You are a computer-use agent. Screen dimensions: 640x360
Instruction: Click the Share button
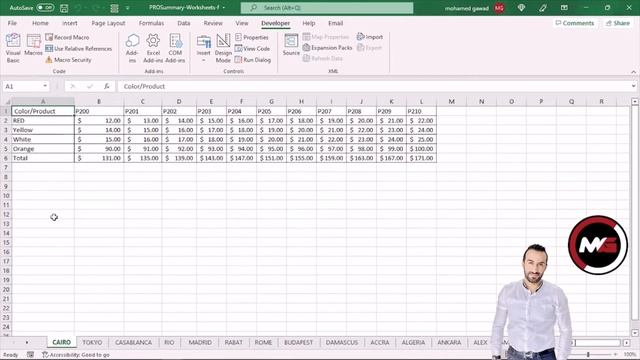point(618,23)
